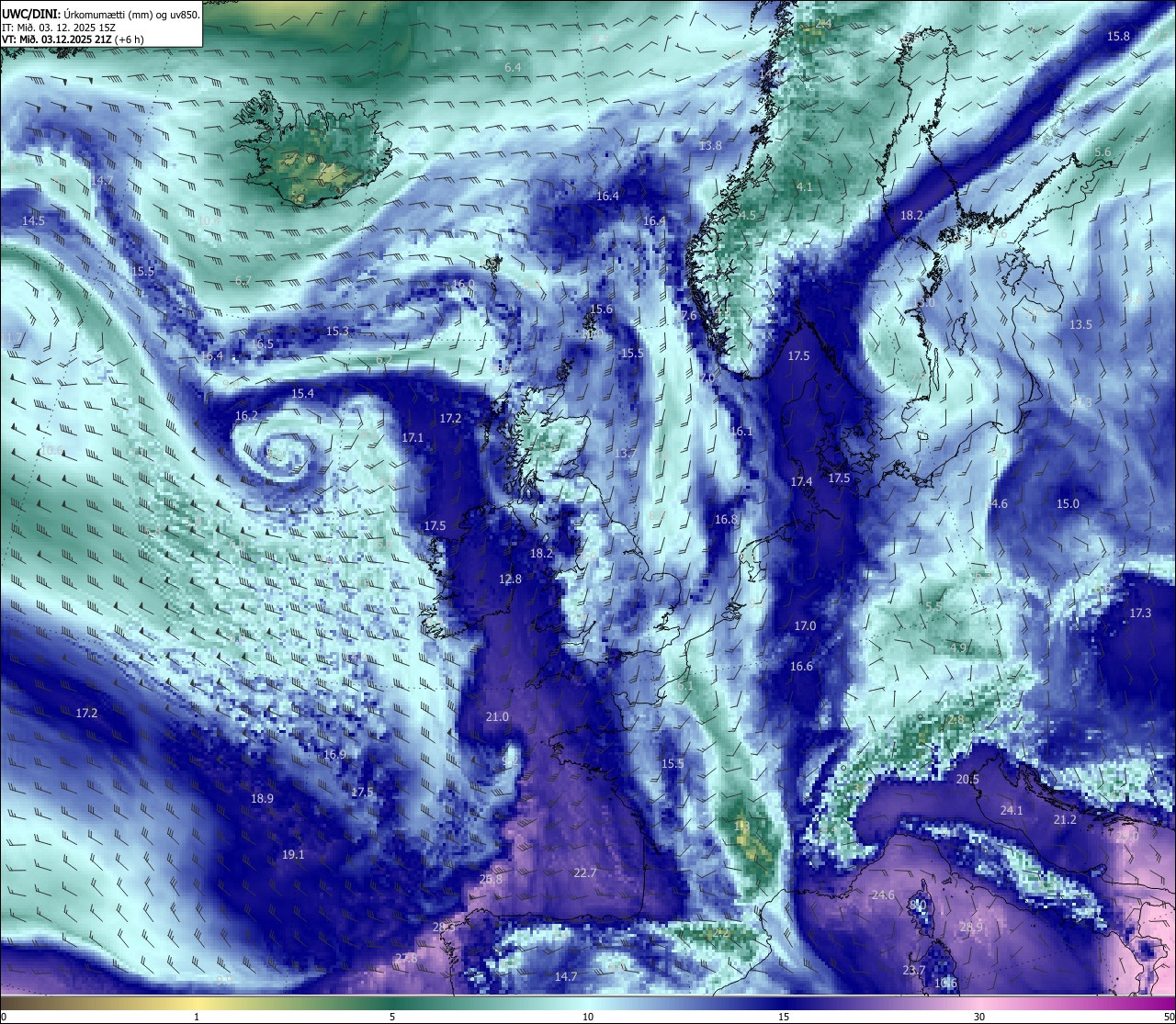Viewport: 1176px width, 1024px height.
Task: Click the 22.7 value label
Action: pos(584,872)
